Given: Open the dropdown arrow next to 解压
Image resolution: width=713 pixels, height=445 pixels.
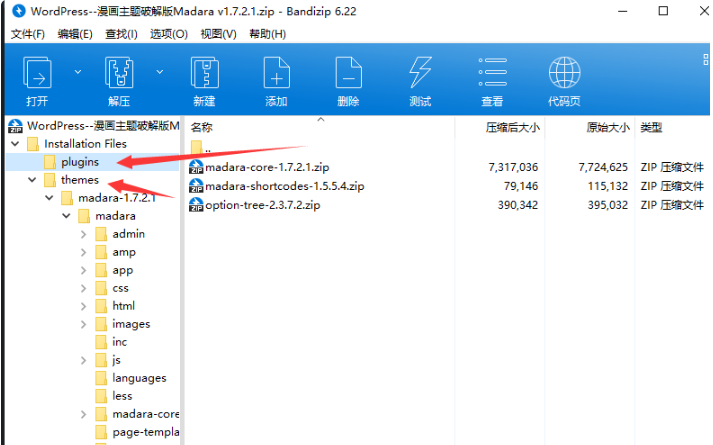Looking at the screenshot, I should click(160, 72).
